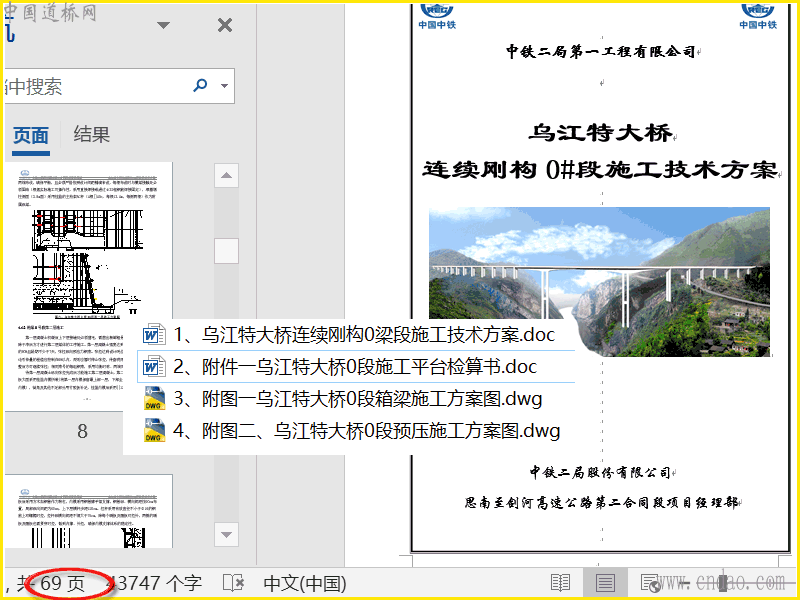Click the 中铁二局第一工程有限公司 heading text

click(x=601, y=52)
